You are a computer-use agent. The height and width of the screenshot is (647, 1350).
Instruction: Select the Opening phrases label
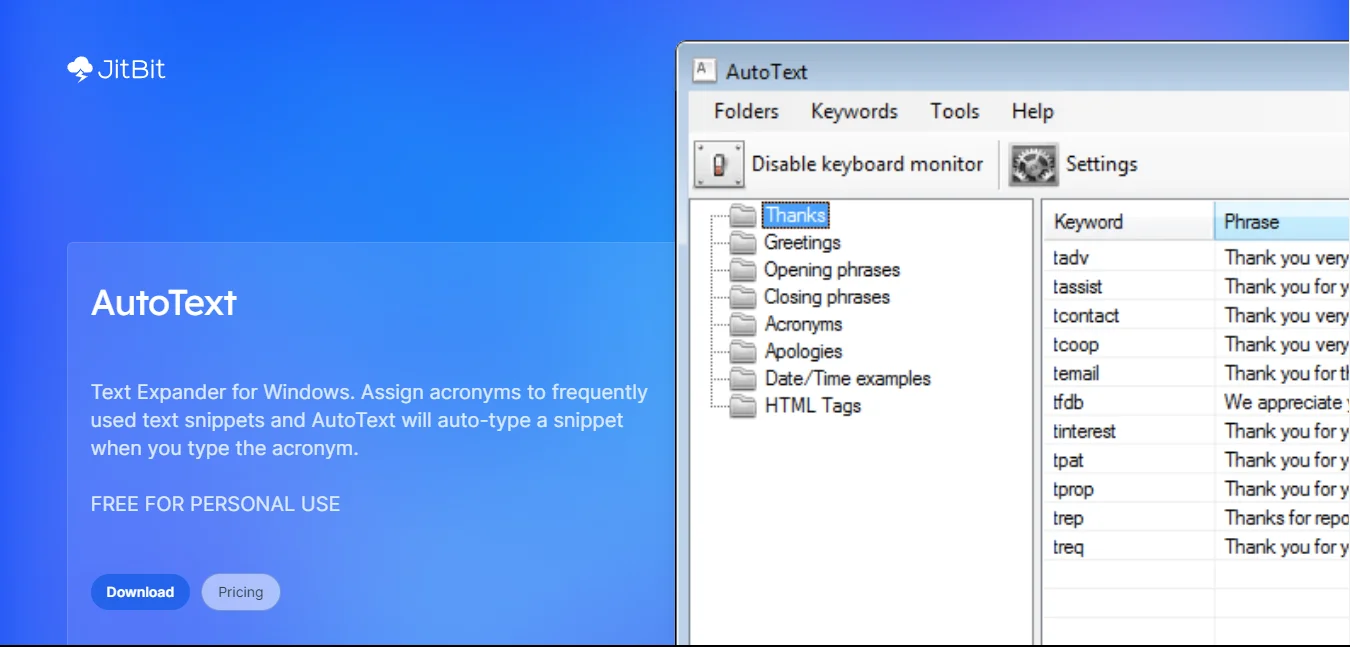(831, 269)
